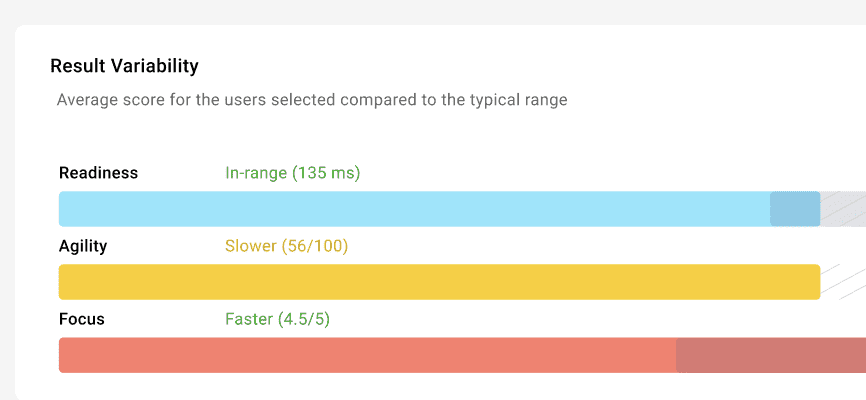Screen dimensions: 866x400
Task: Click gray margin left of the card
Action: (x=7, y=210)
